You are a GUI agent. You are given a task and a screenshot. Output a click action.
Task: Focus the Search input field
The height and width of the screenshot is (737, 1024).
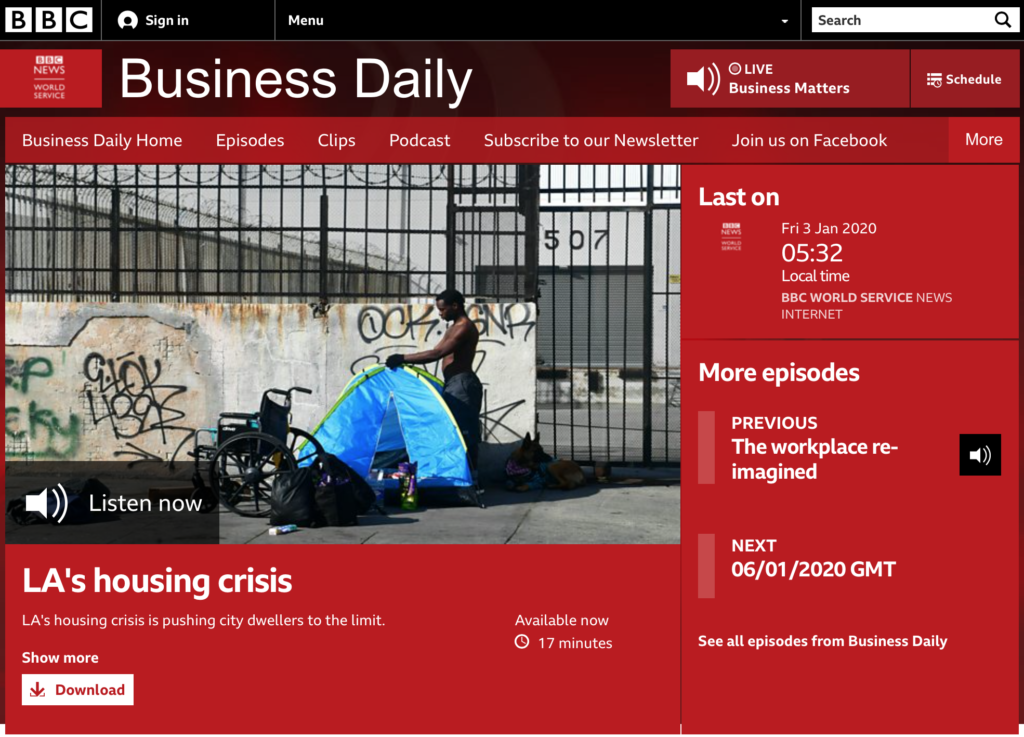tap(903, 20)
